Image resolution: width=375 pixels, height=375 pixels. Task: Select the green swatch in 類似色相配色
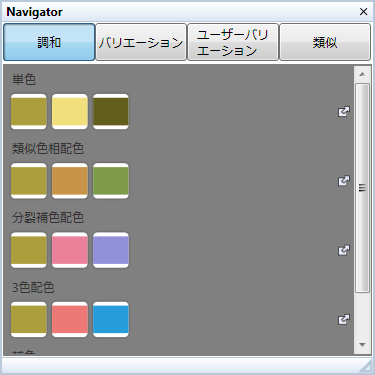coord(111,181)
